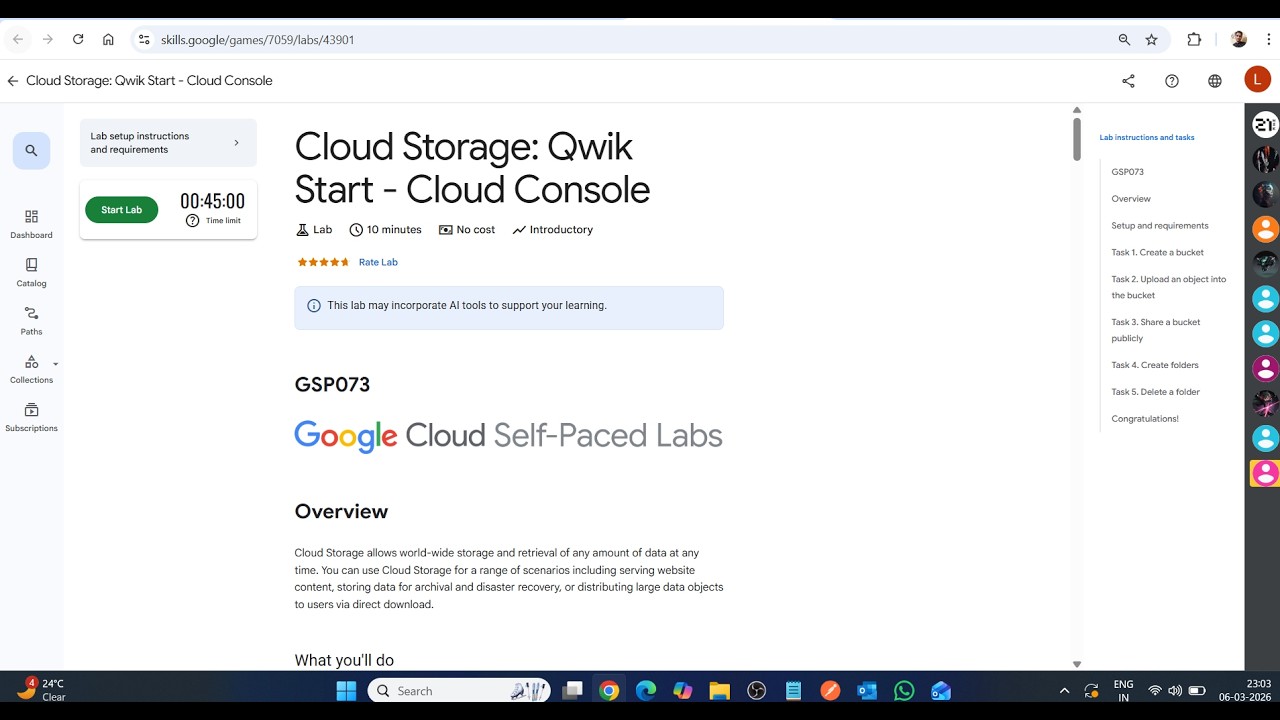Click the share icon in the page header
Screen dimensions: 1280x720
point(1128,81)
